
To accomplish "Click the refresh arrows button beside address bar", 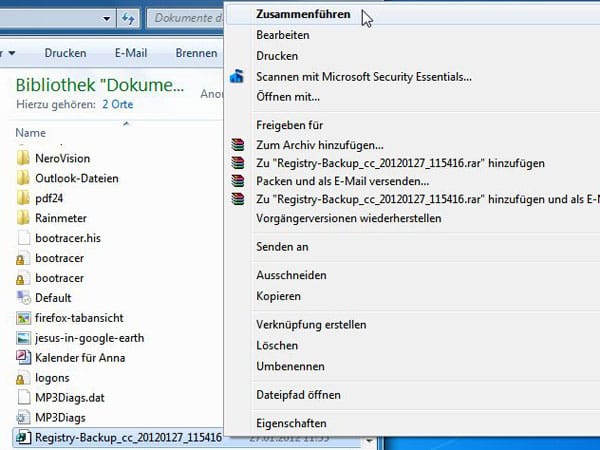I will [128, 18].
